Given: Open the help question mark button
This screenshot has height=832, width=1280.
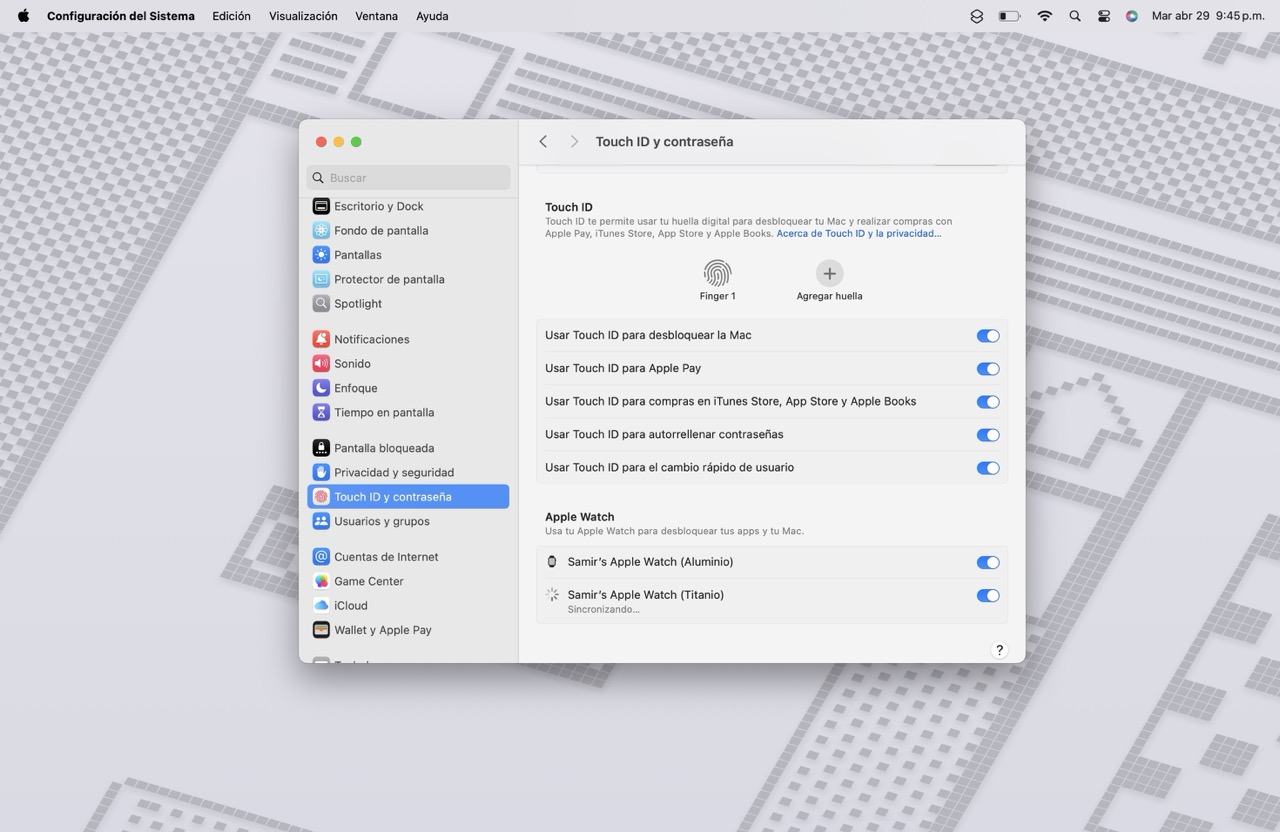Looking at the screenshot, I should 999,650.
